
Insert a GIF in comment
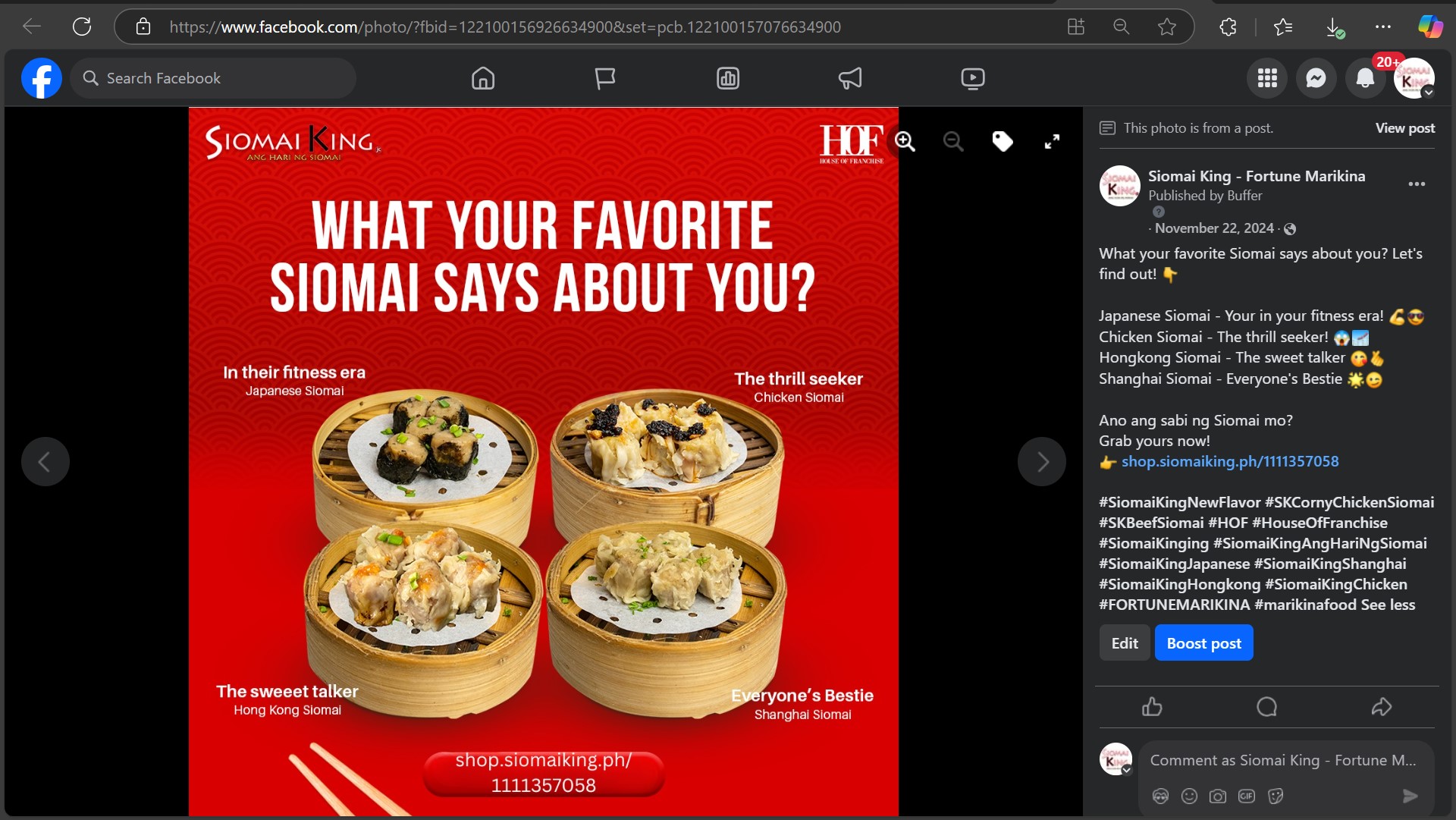(x=1247, y=796)
